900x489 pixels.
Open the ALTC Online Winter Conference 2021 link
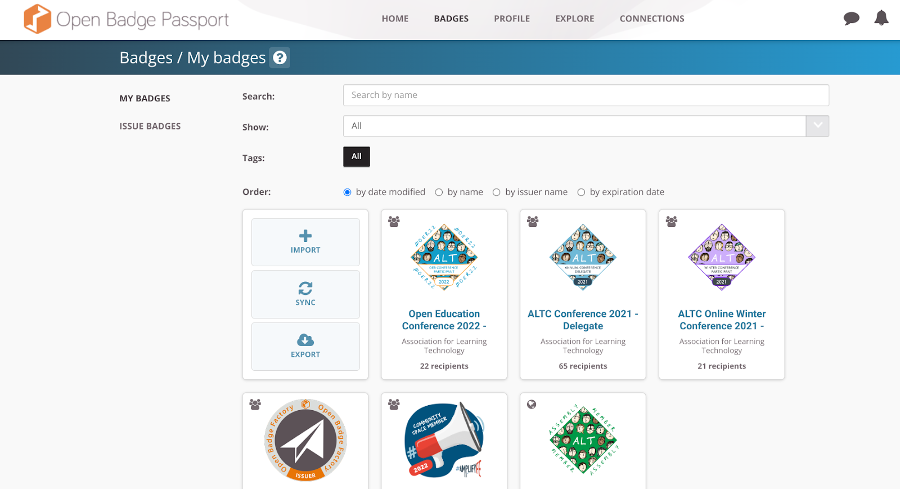point(721,320)
